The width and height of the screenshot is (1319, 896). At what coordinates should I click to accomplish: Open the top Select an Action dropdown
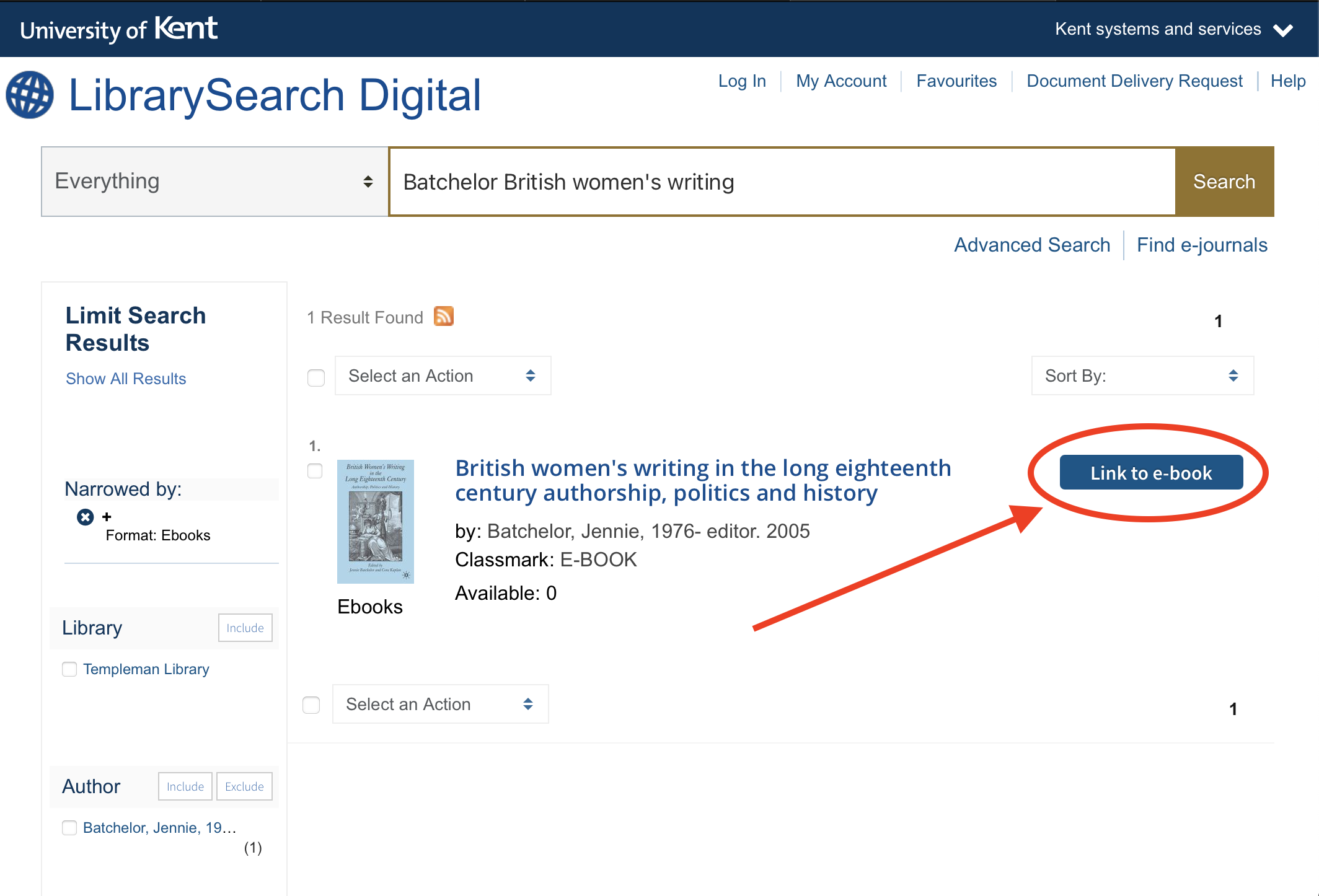[x=443, y=376]
